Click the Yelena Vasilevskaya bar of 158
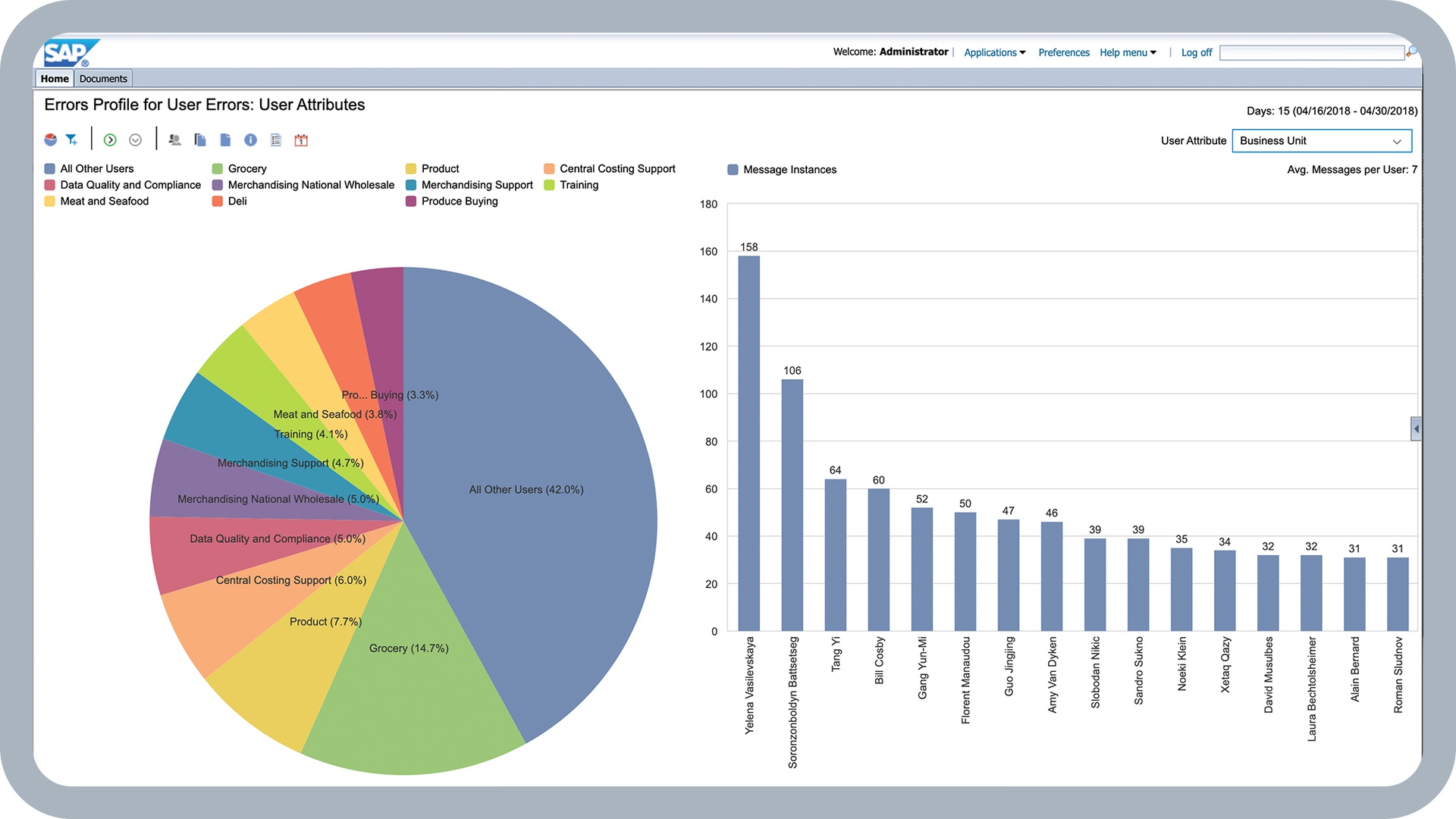 coord(749,444)
